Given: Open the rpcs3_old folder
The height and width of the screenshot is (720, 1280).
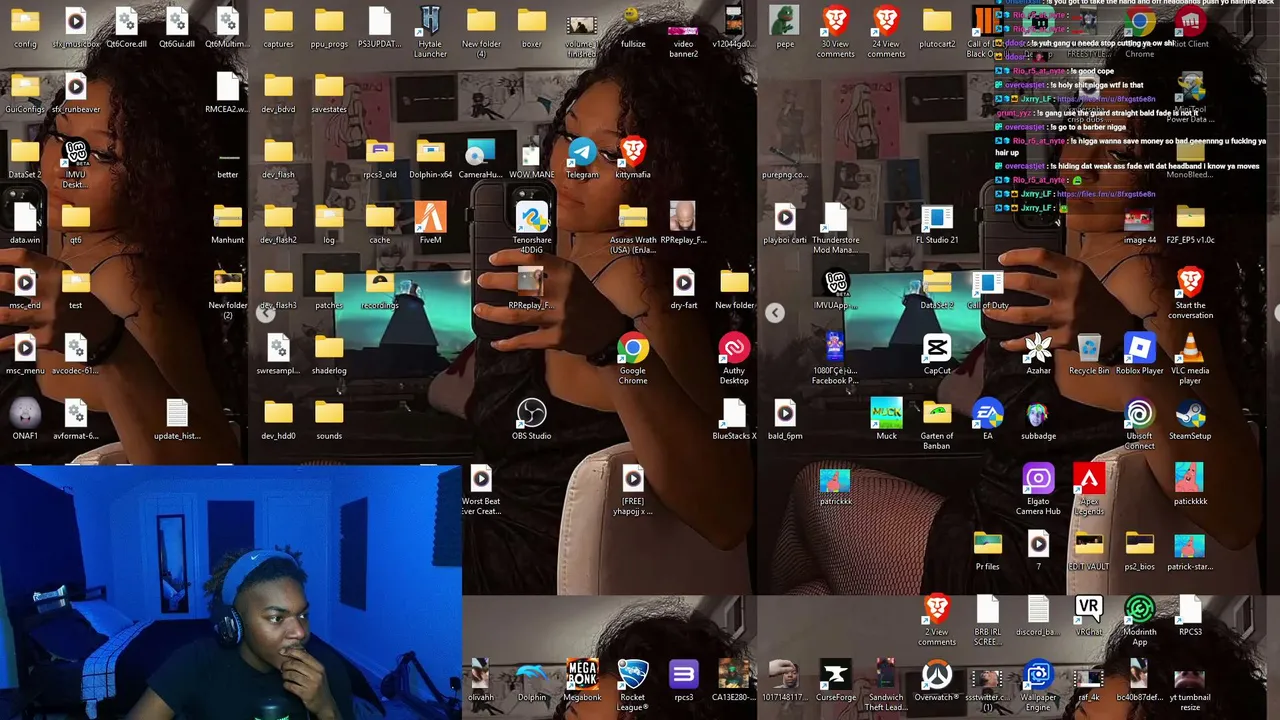Looking at the screenshot, I should (x=379, y=152).
